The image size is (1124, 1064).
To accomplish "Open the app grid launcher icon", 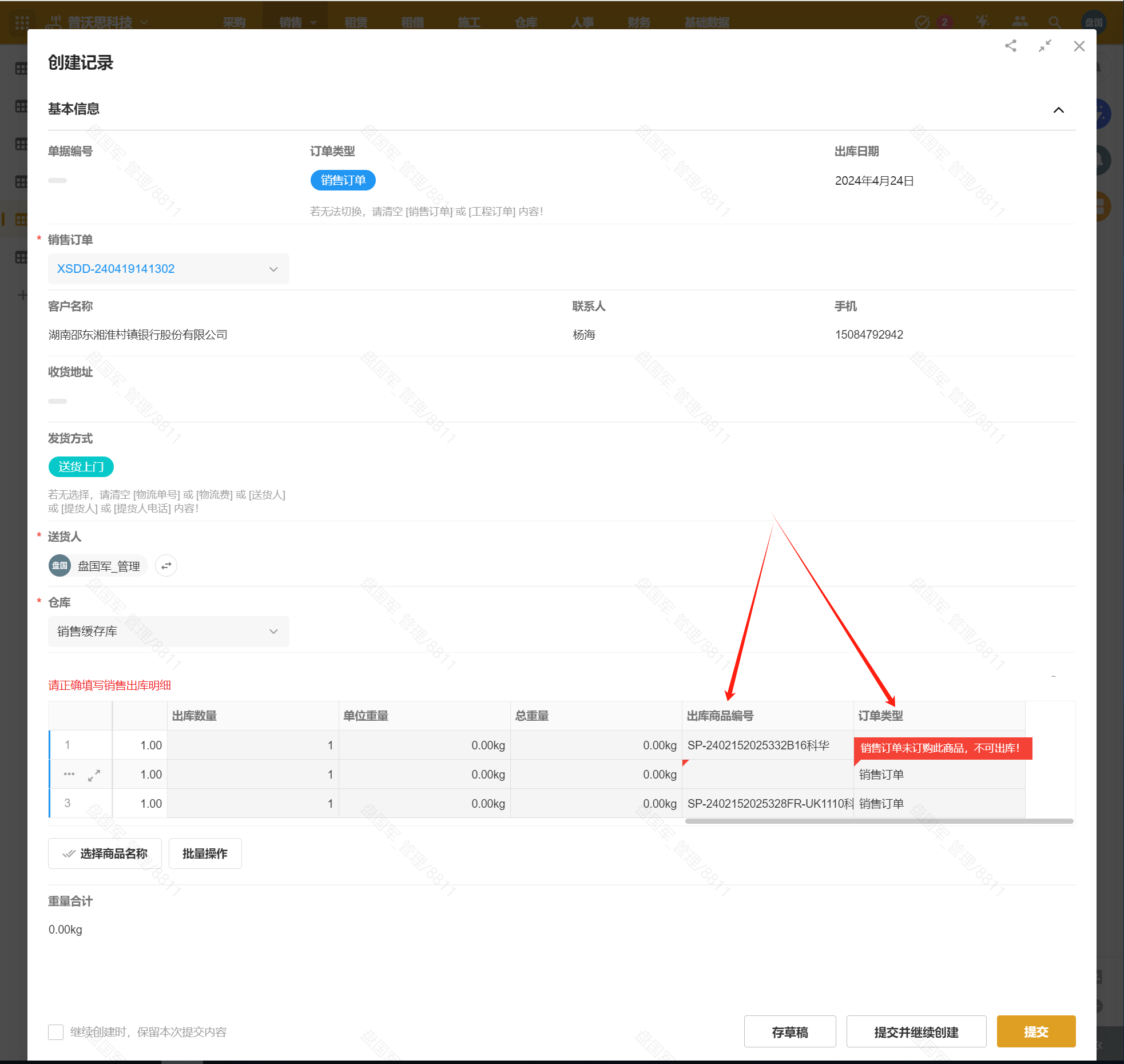I will click(x=22, y=22).
